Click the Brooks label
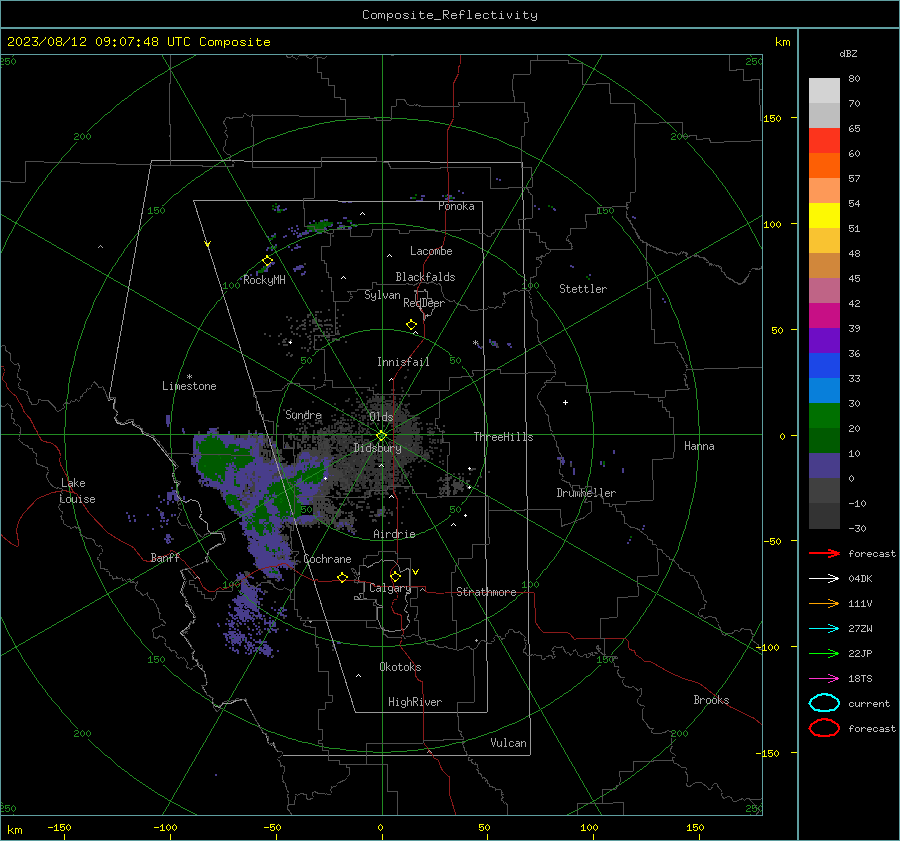 [x=711, y=700]
